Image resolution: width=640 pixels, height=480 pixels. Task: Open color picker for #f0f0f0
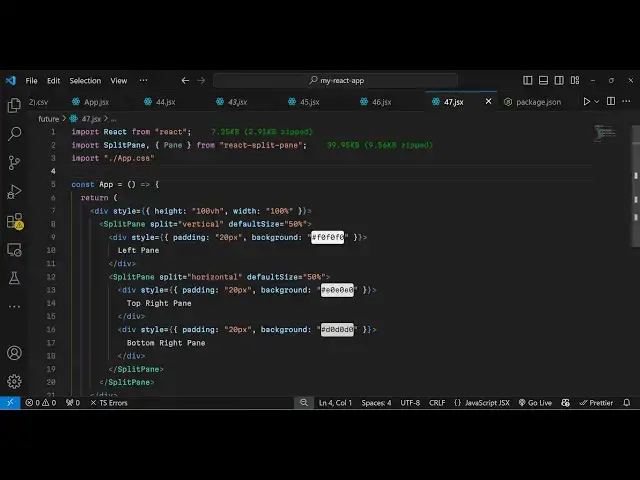(327, 237)
